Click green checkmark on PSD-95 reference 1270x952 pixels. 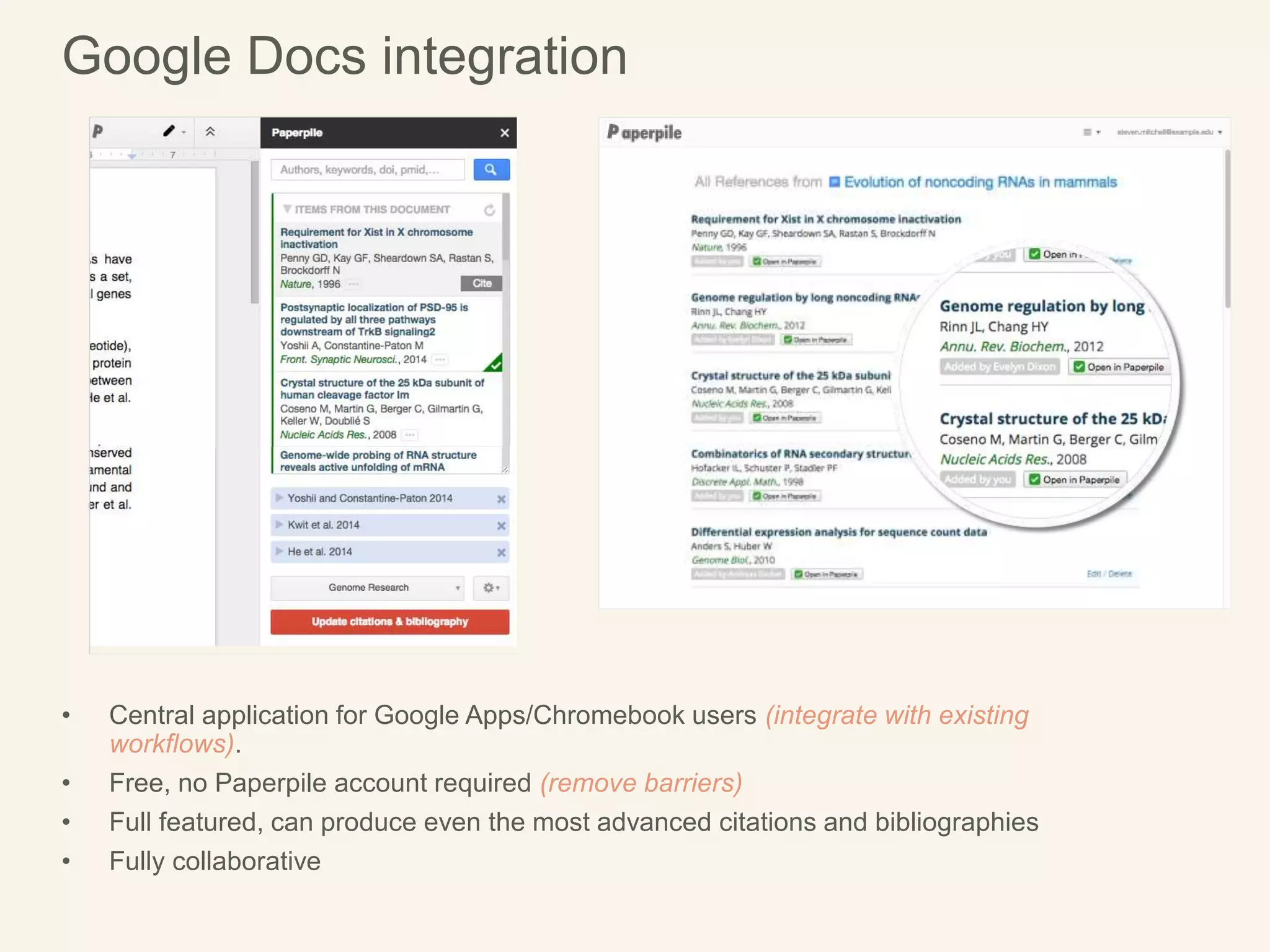[x=494, y=364]
